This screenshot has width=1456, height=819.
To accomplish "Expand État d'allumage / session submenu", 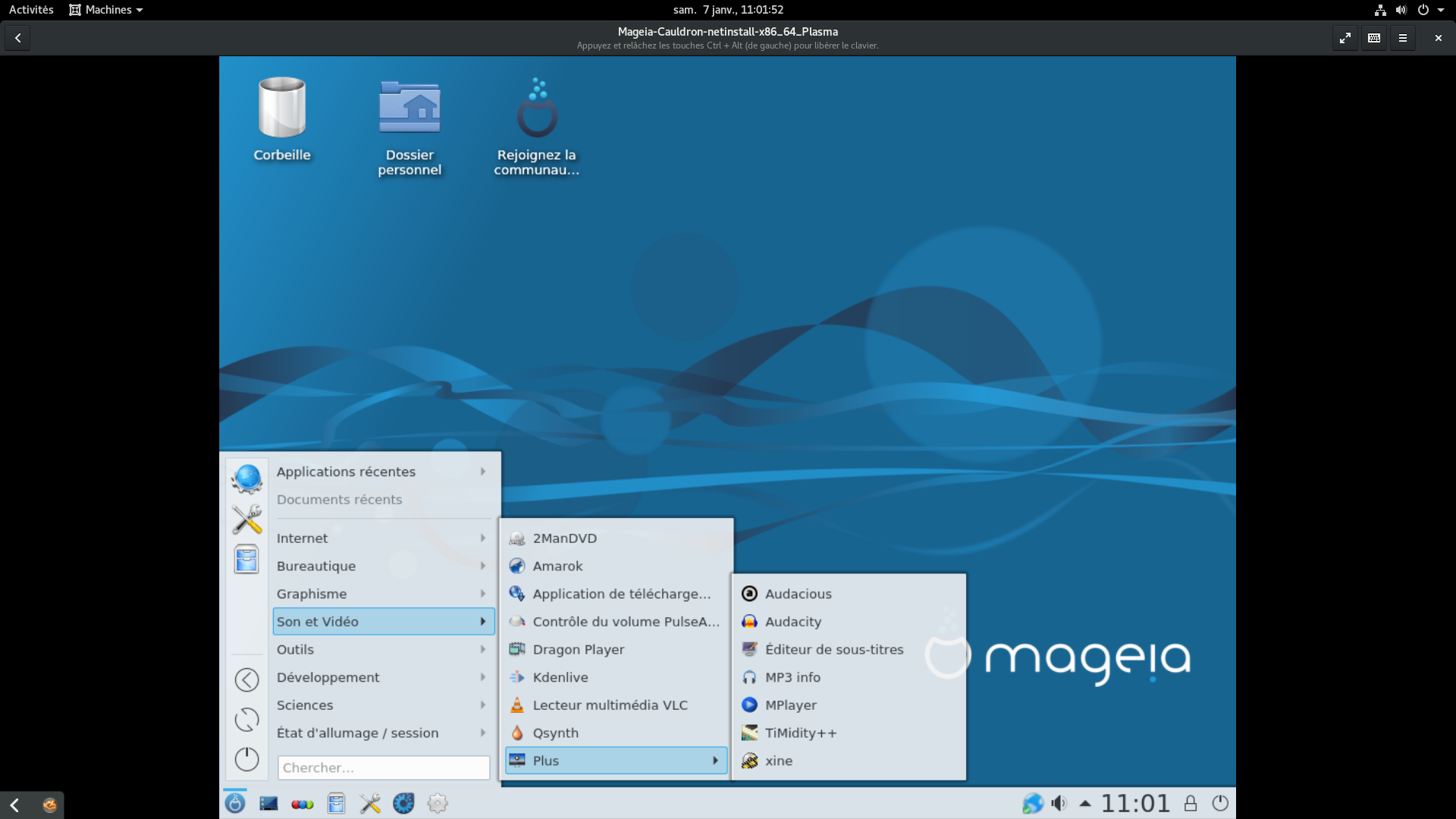I will pos(383,733).
